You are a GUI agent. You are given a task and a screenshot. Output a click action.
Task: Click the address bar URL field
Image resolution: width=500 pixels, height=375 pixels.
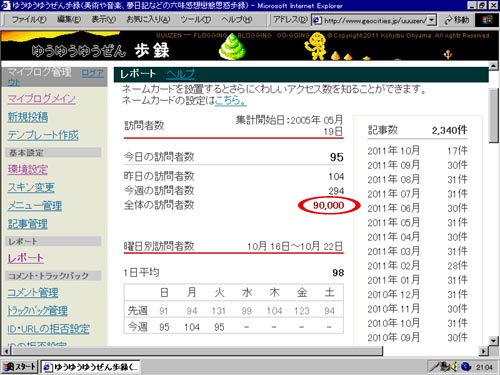click(x=375, y=21)
